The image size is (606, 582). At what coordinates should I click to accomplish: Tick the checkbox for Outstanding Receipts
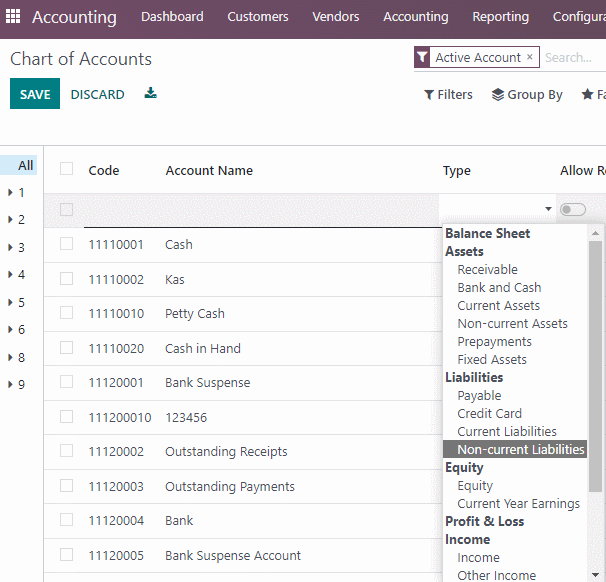coord(66,451)
